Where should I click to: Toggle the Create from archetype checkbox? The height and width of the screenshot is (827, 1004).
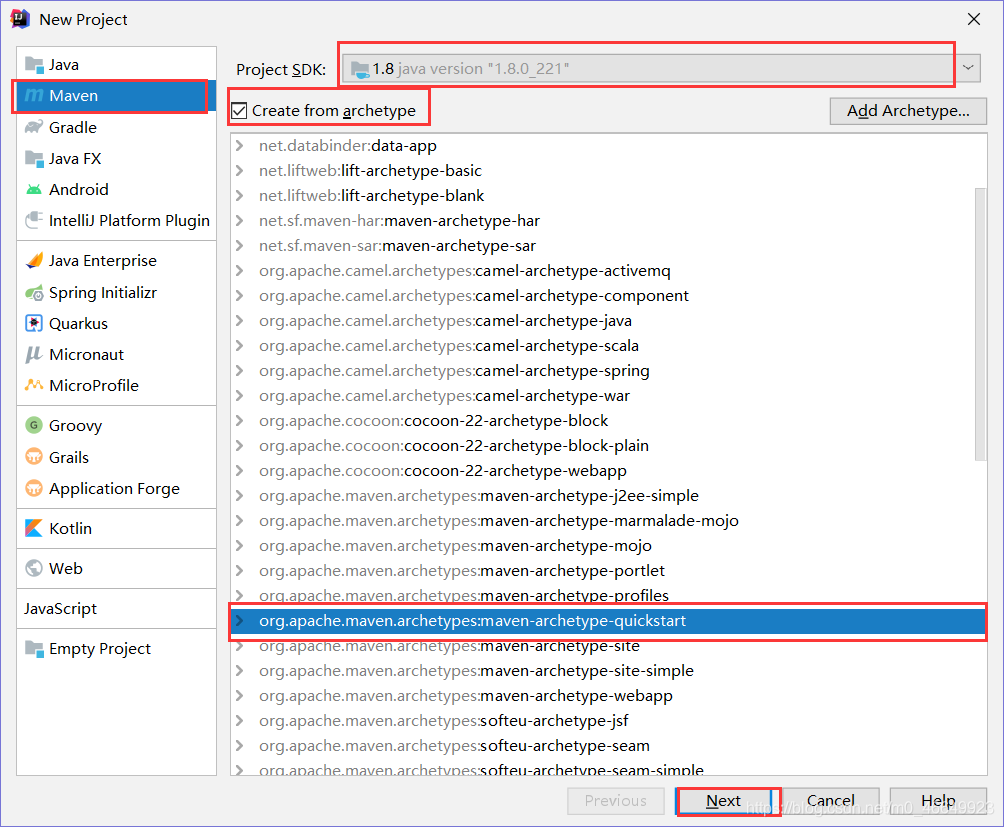click(239, 111)
